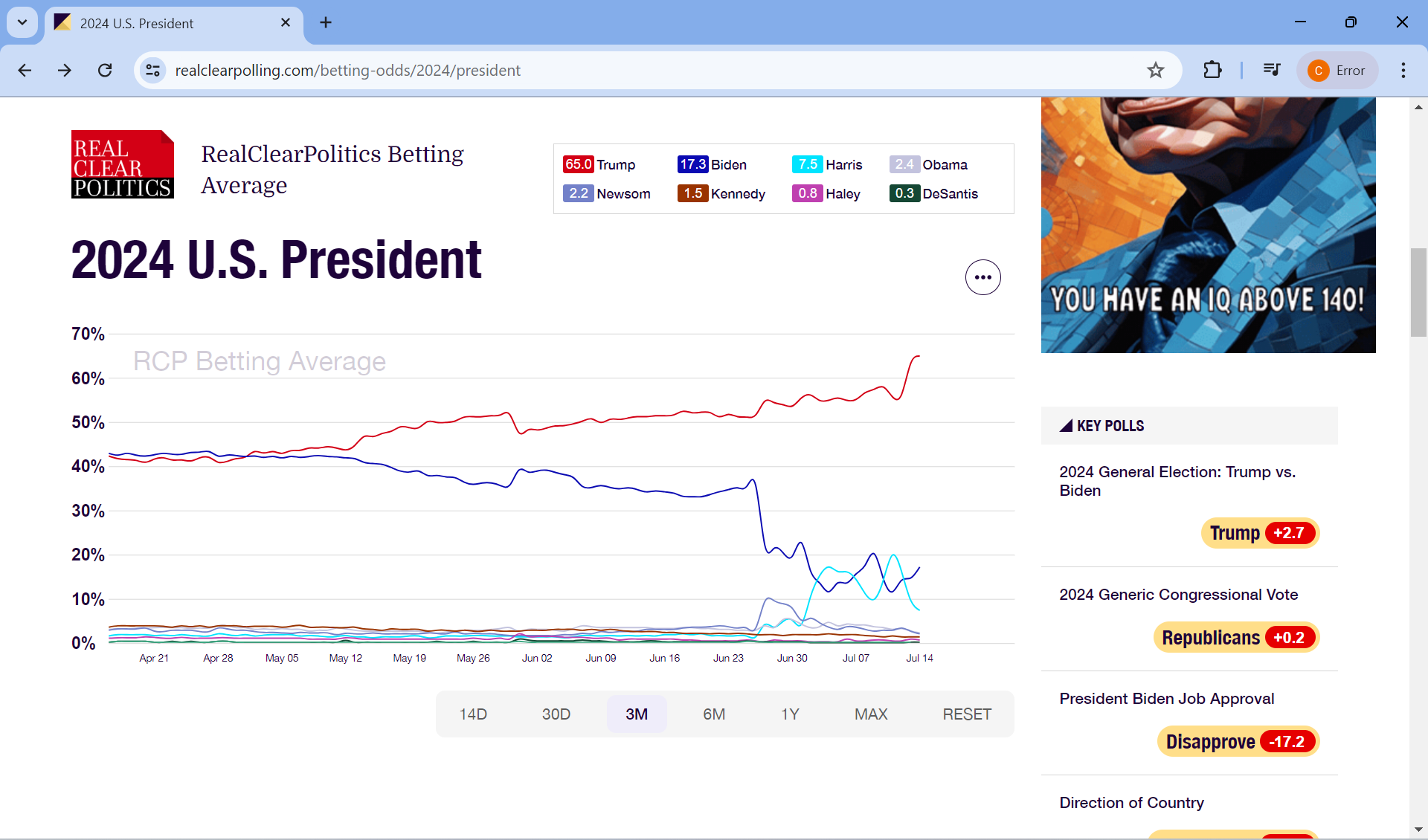The image size is (1428, 840).
Task: Click the scrollbar up arrow
Action: point(1418,108)
